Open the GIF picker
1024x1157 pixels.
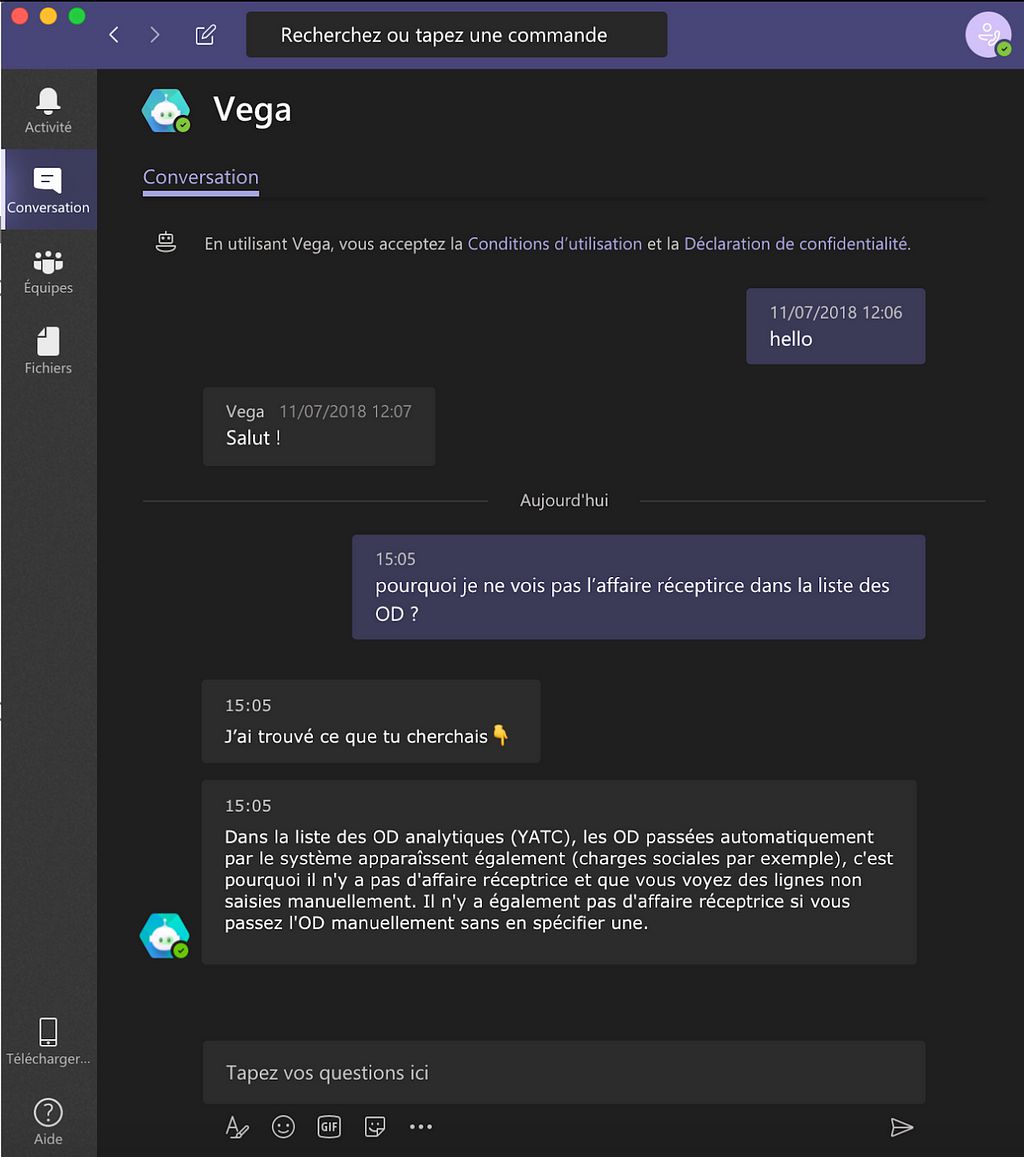pos(329,1127)
